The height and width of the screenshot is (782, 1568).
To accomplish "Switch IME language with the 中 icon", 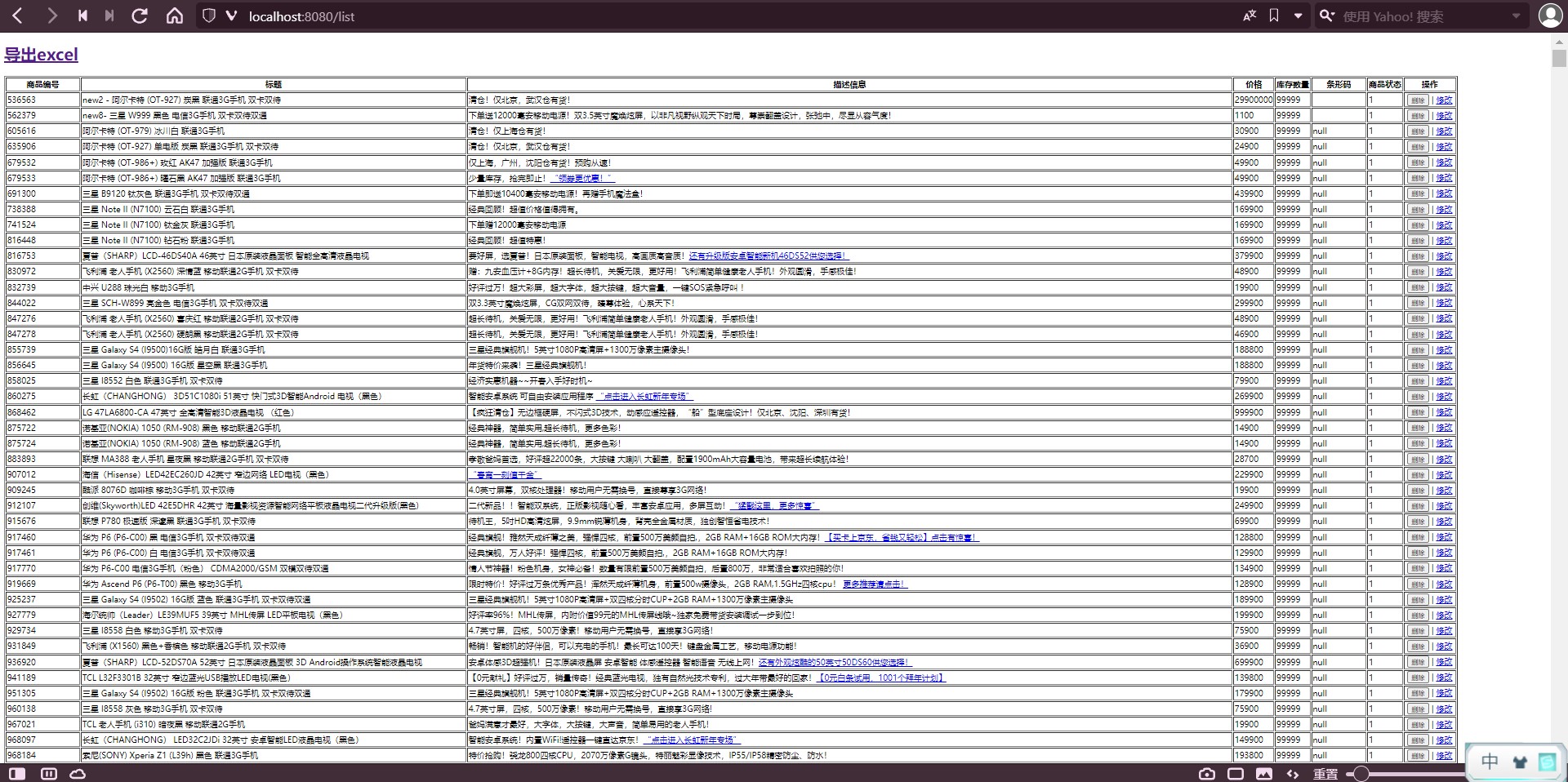I will point(1490,762).
